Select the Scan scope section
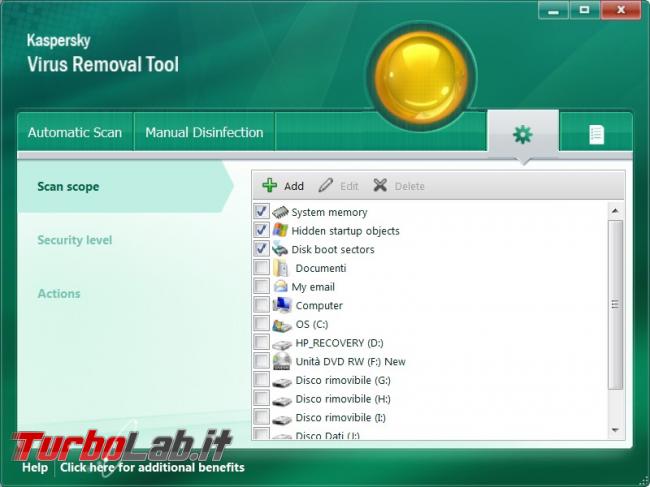 pos(125,187)
